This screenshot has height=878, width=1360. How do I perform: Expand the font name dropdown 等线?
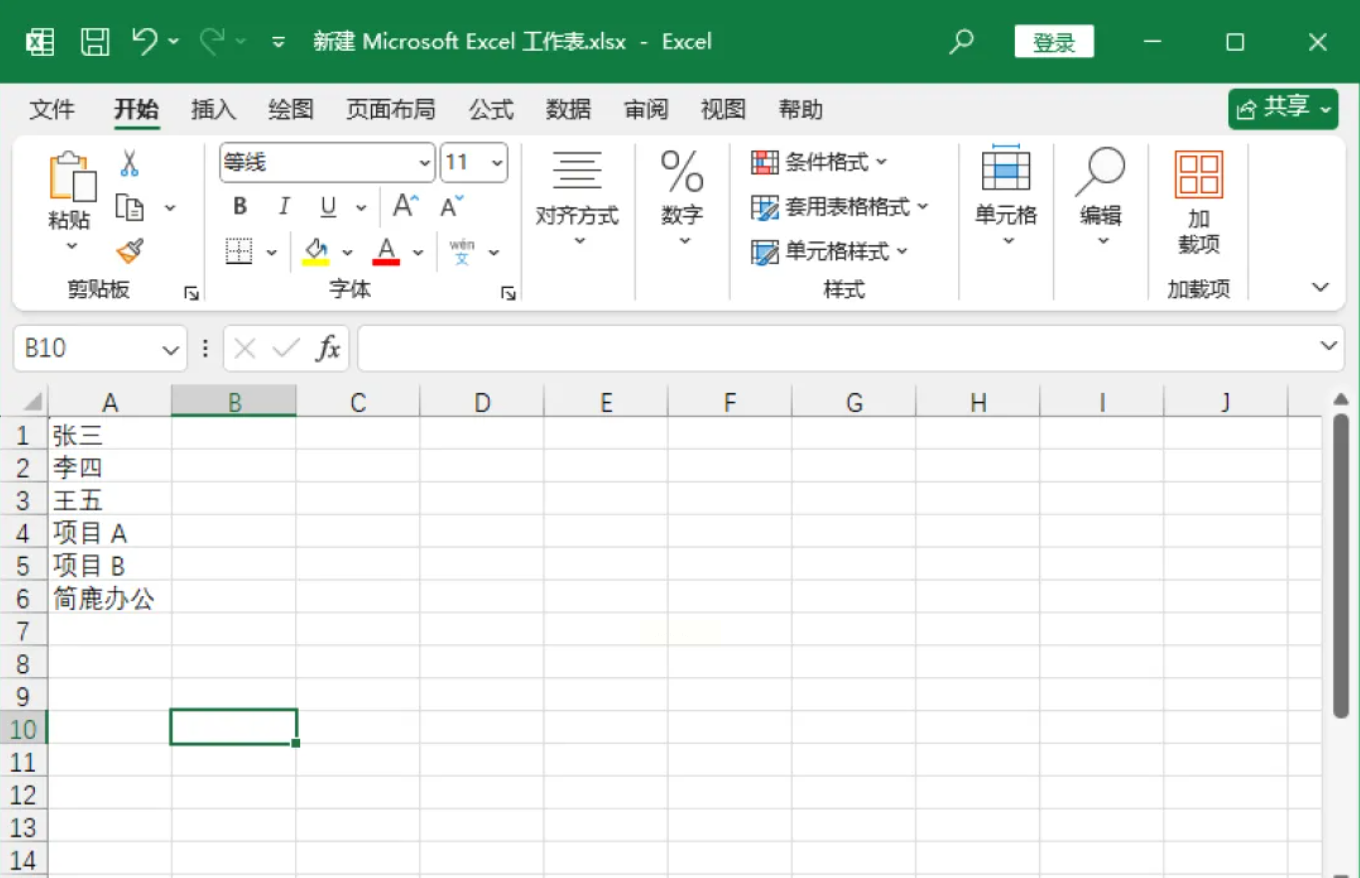point(424,163)
